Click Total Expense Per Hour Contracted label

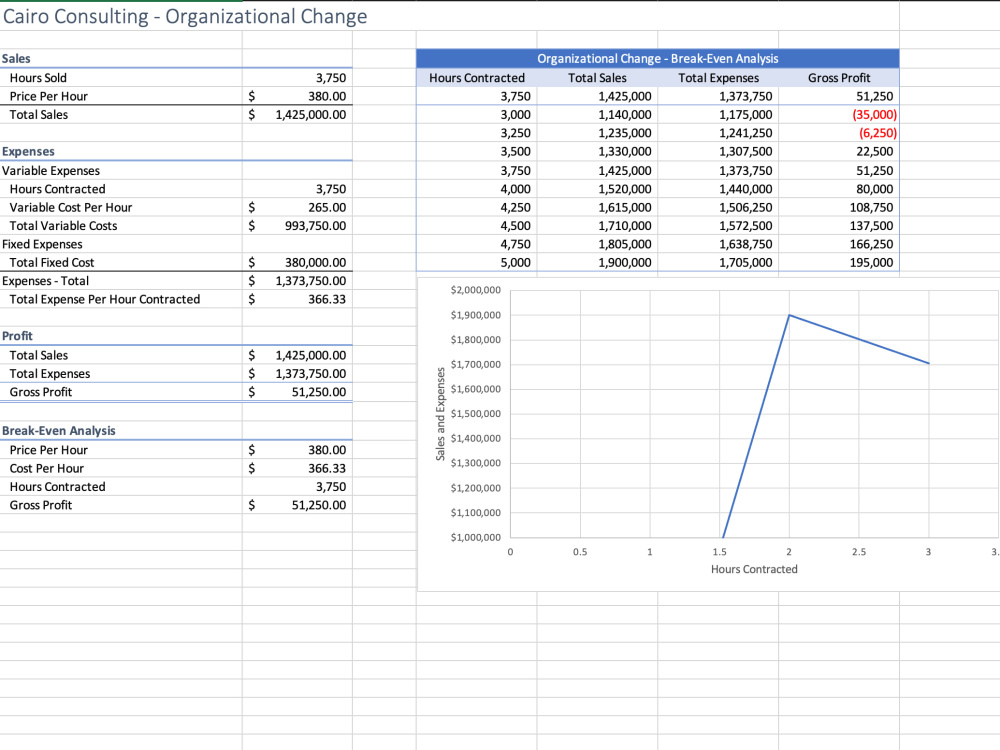[x=105, y=300]
